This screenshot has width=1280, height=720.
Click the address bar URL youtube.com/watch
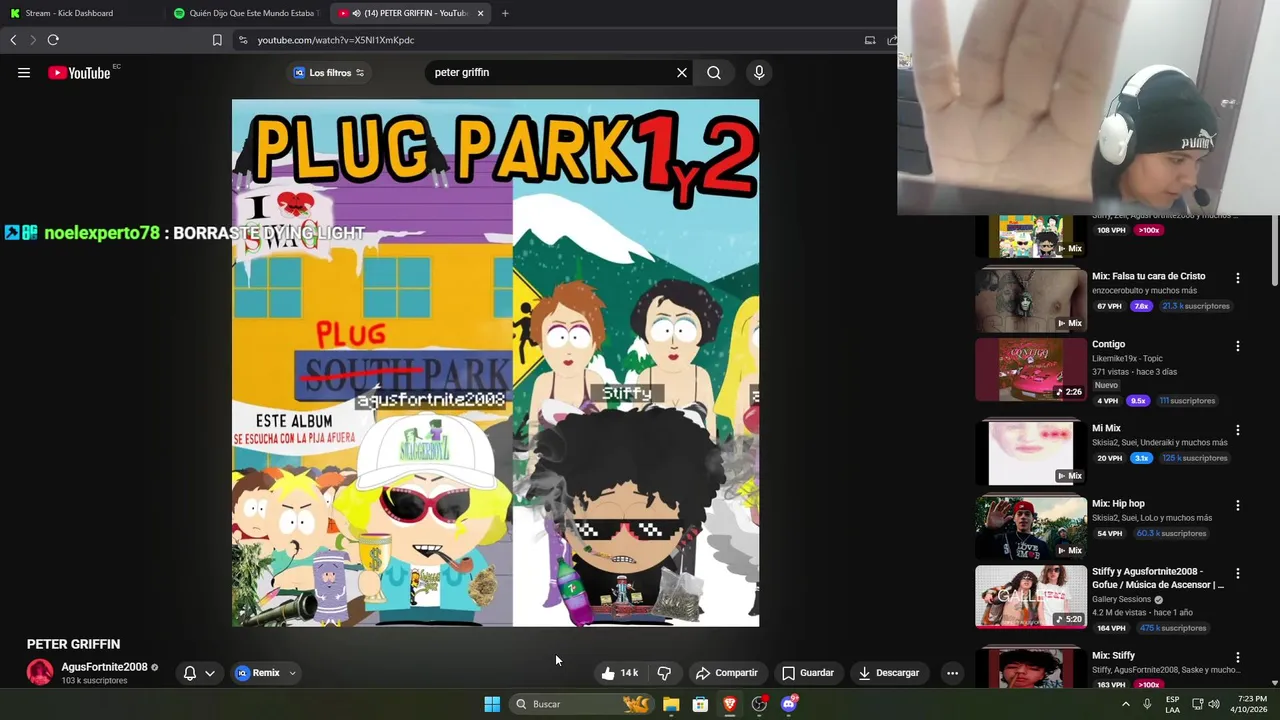[336, 40]
